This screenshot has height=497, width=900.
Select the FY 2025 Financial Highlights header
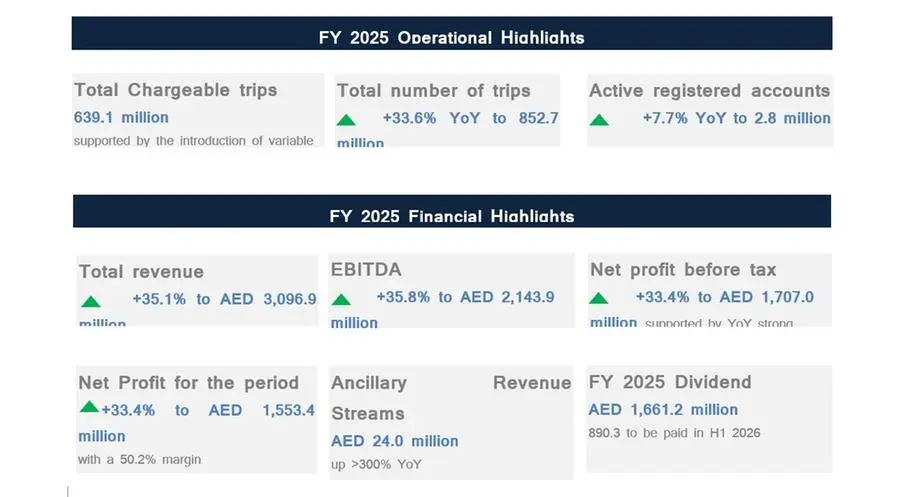coord(451,215)
